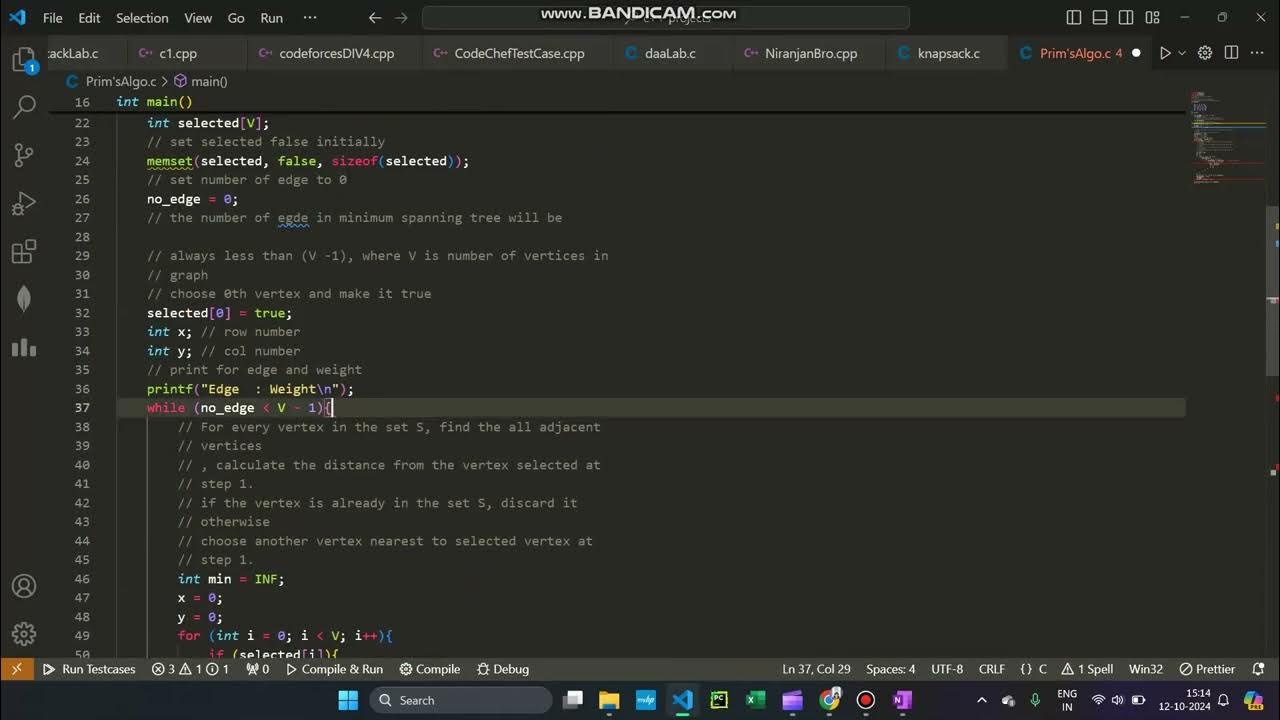Open the File menu
The width and height of the screenshot is (1280, 720).
52,18
